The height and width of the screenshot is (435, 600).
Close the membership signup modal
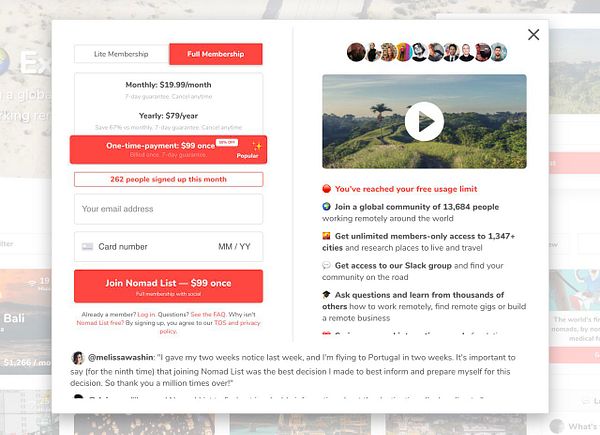click(533, 34)
